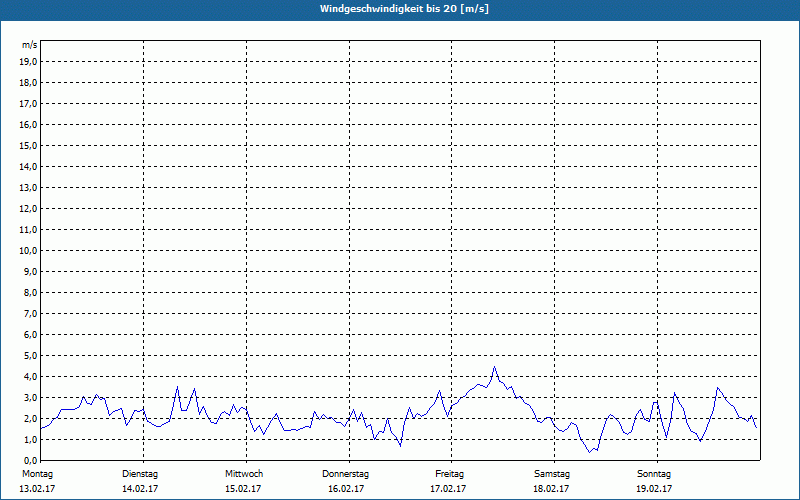Select the Montag day label

[37, 473]
